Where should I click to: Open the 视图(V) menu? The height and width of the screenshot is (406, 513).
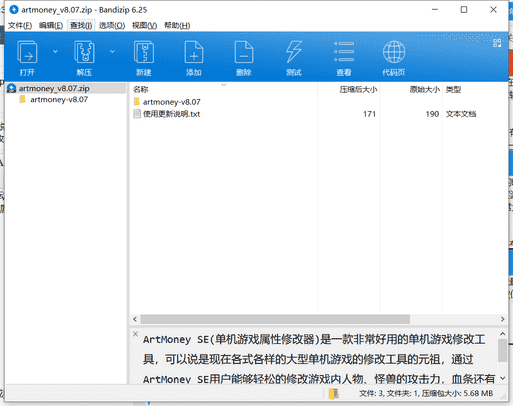144,25
